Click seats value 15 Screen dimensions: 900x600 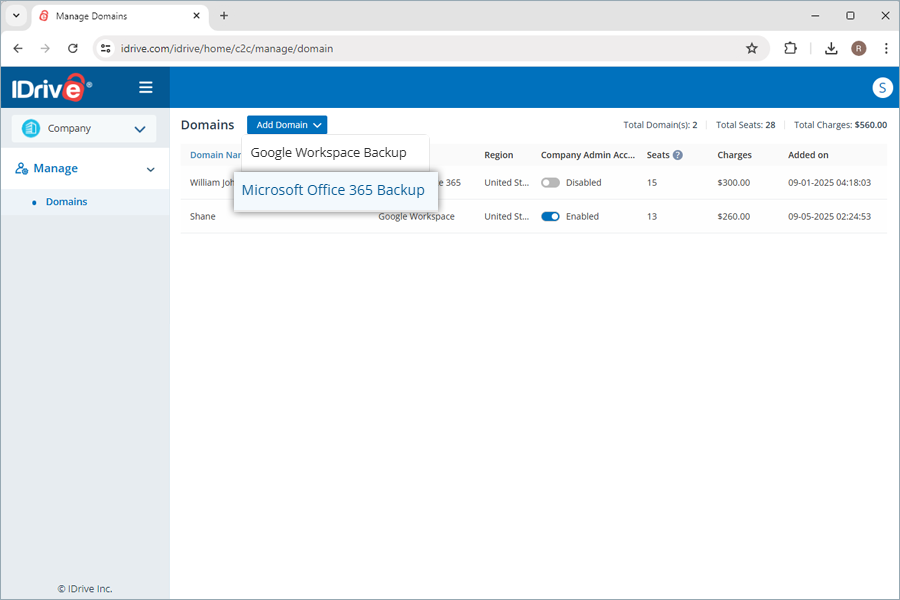point(651,183)
